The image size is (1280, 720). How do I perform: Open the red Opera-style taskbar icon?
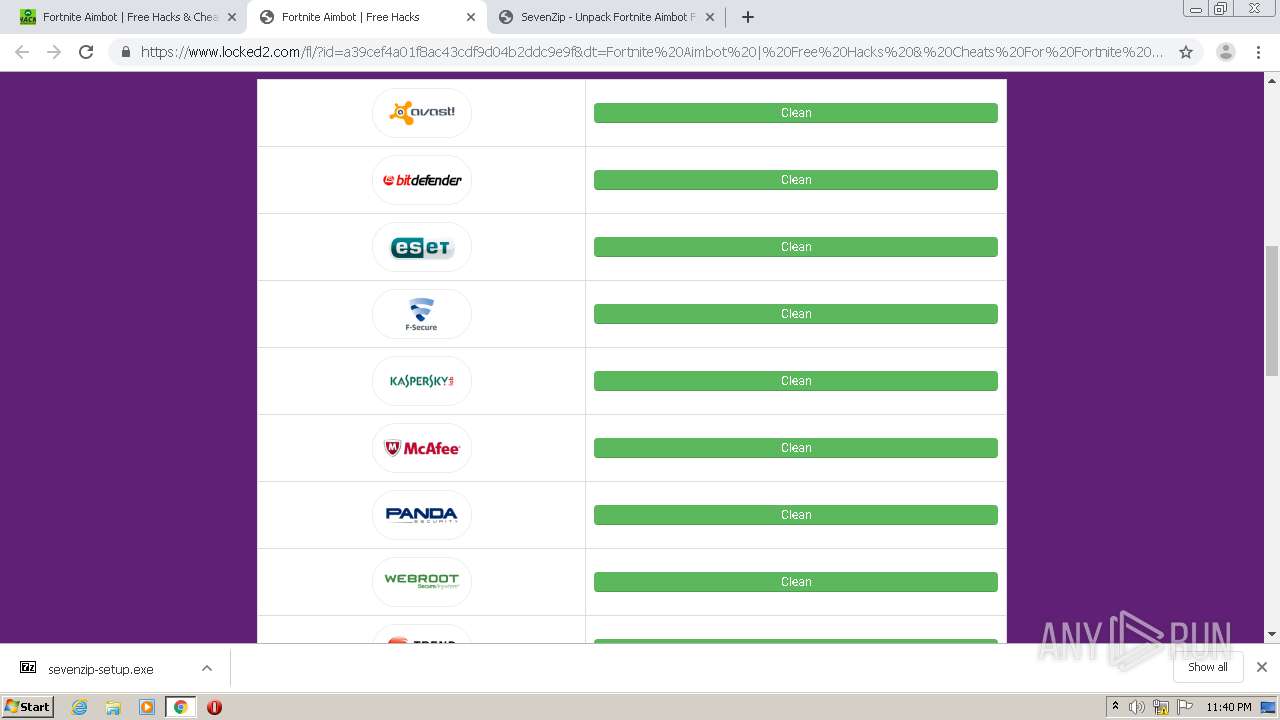point(214,707)
